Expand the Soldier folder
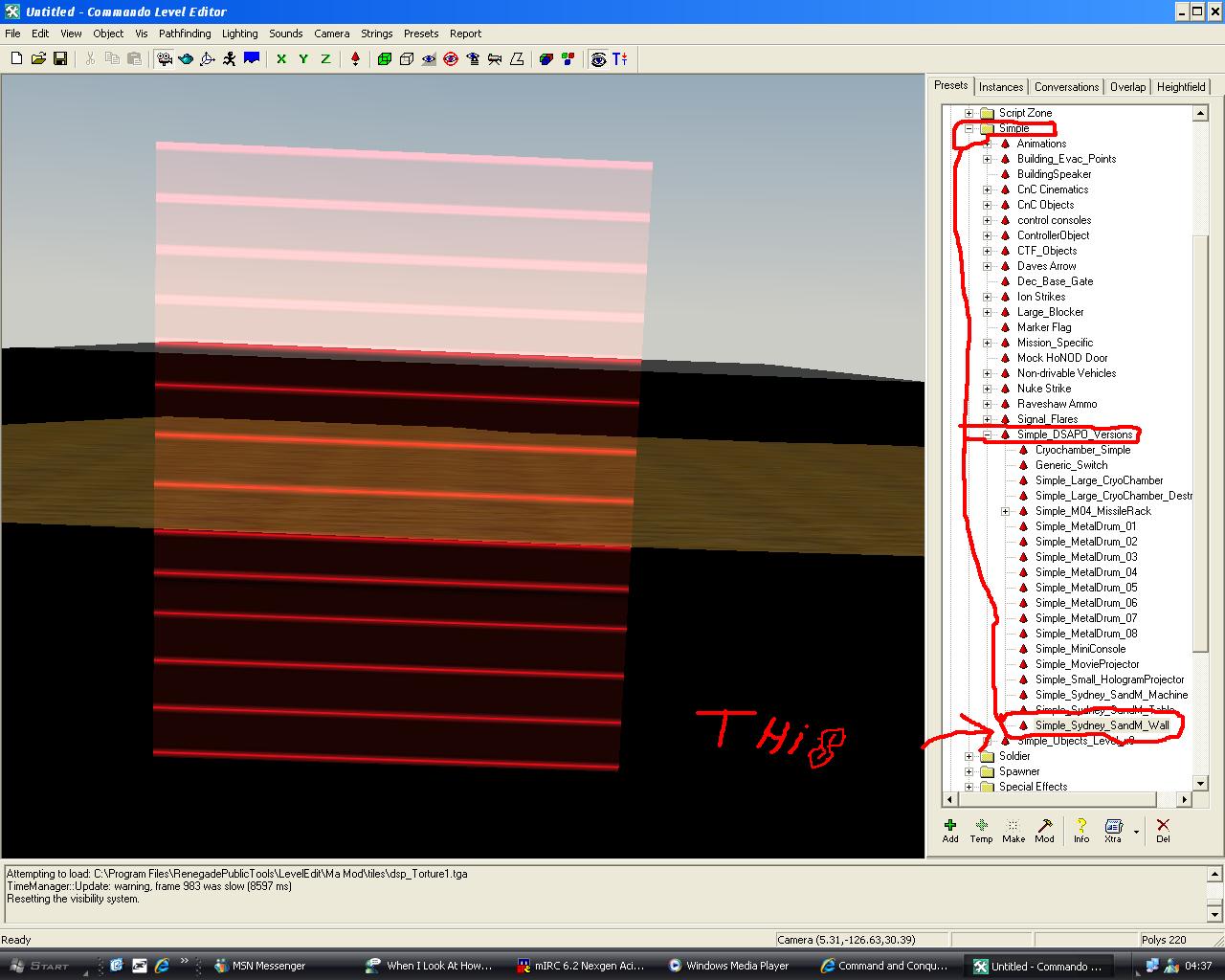Image resolution: width=1225 pixels, height=980 pixels. click(969, 756)
